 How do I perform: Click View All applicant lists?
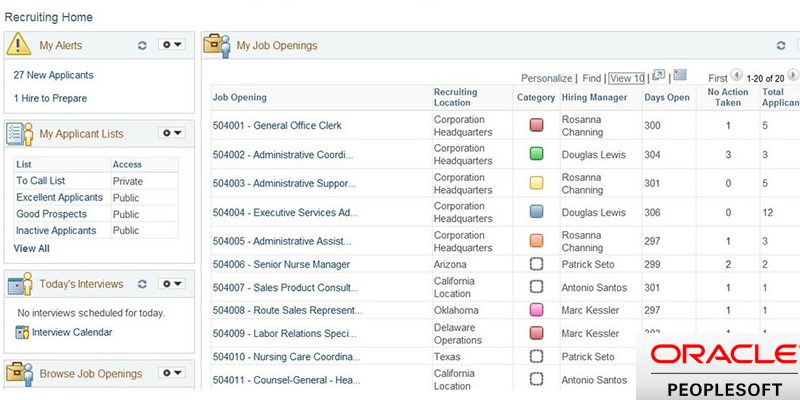32,248
